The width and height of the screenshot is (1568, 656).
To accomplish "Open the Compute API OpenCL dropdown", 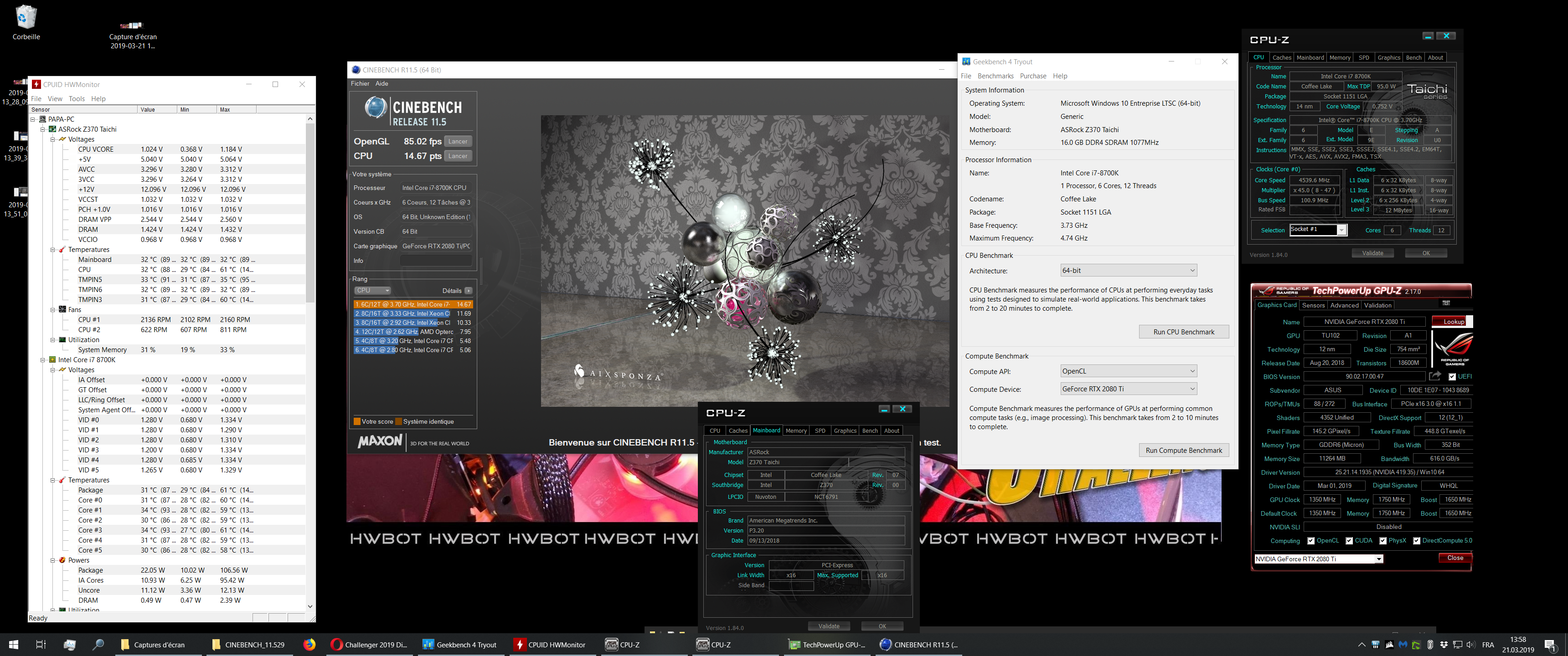I will 1129,371.
